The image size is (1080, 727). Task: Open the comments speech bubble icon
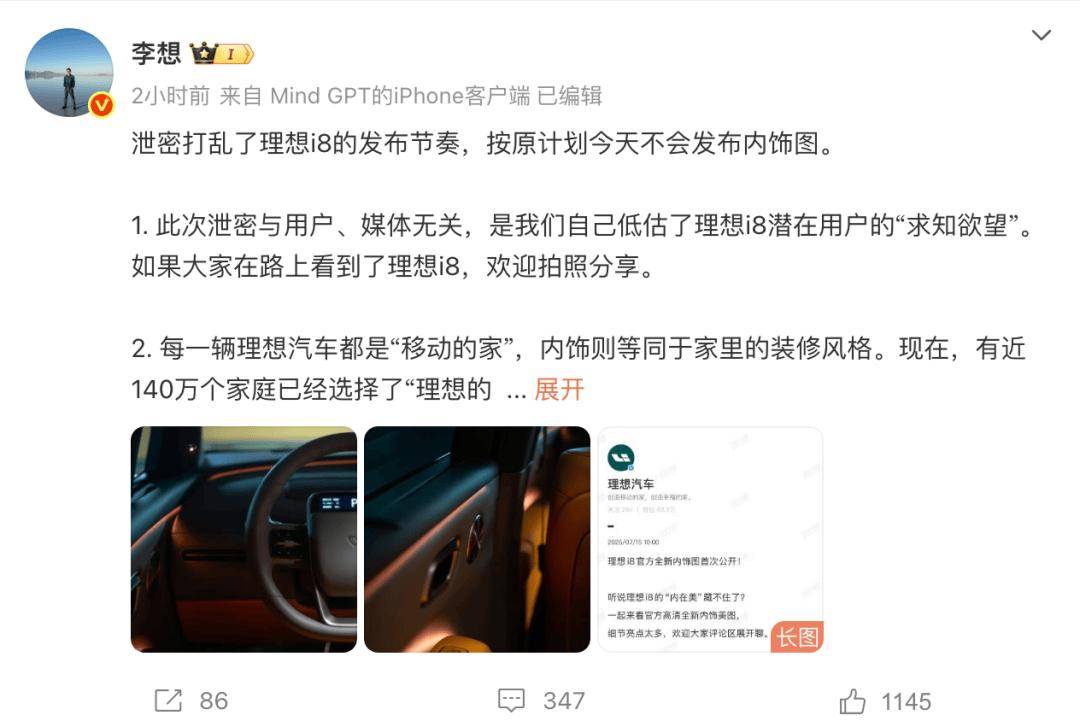[x=511, y=701]
